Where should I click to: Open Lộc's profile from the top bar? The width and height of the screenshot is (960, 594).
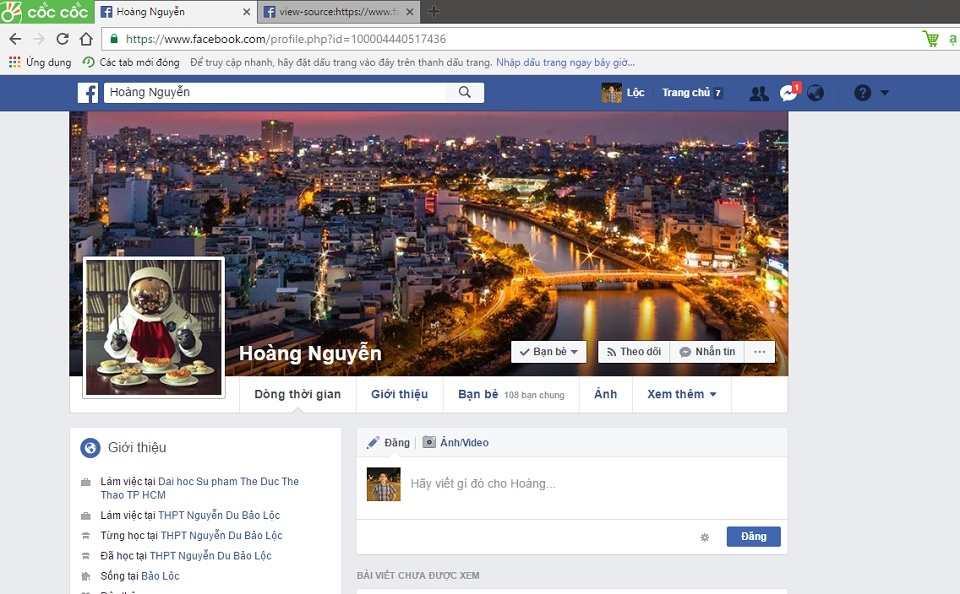(x=636, y=92)
